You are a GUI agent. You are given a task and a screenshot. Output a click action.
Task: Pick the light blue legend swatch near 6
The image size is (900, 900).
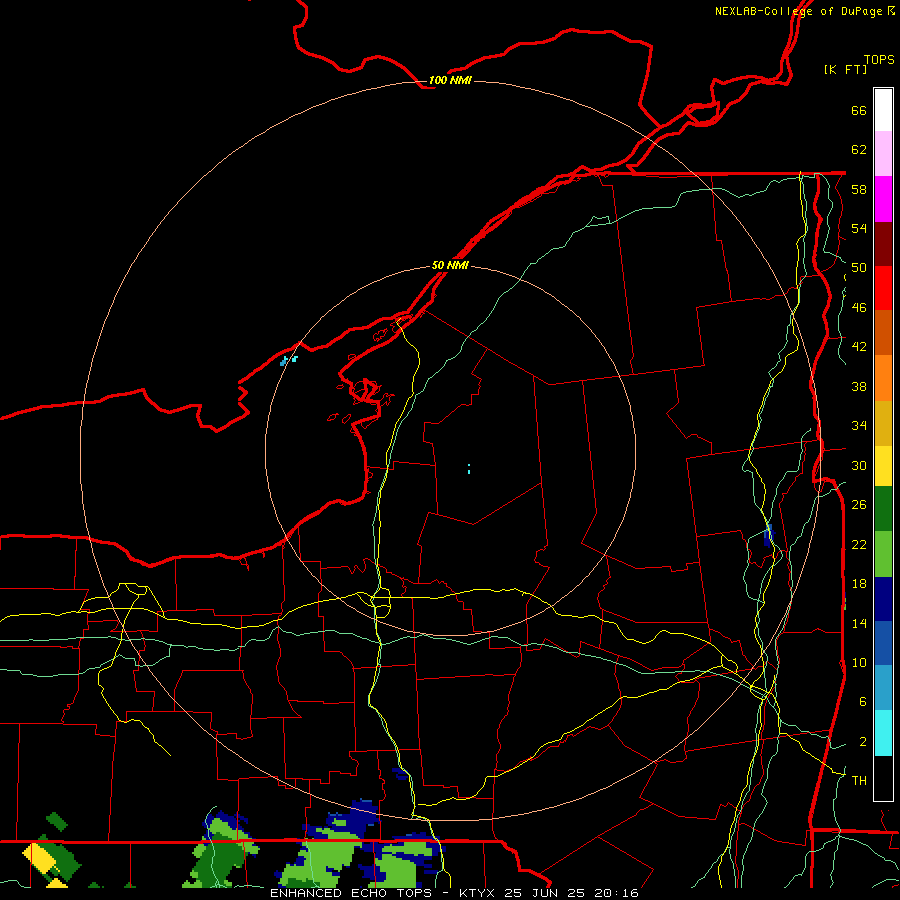click(x=883, y=688)
